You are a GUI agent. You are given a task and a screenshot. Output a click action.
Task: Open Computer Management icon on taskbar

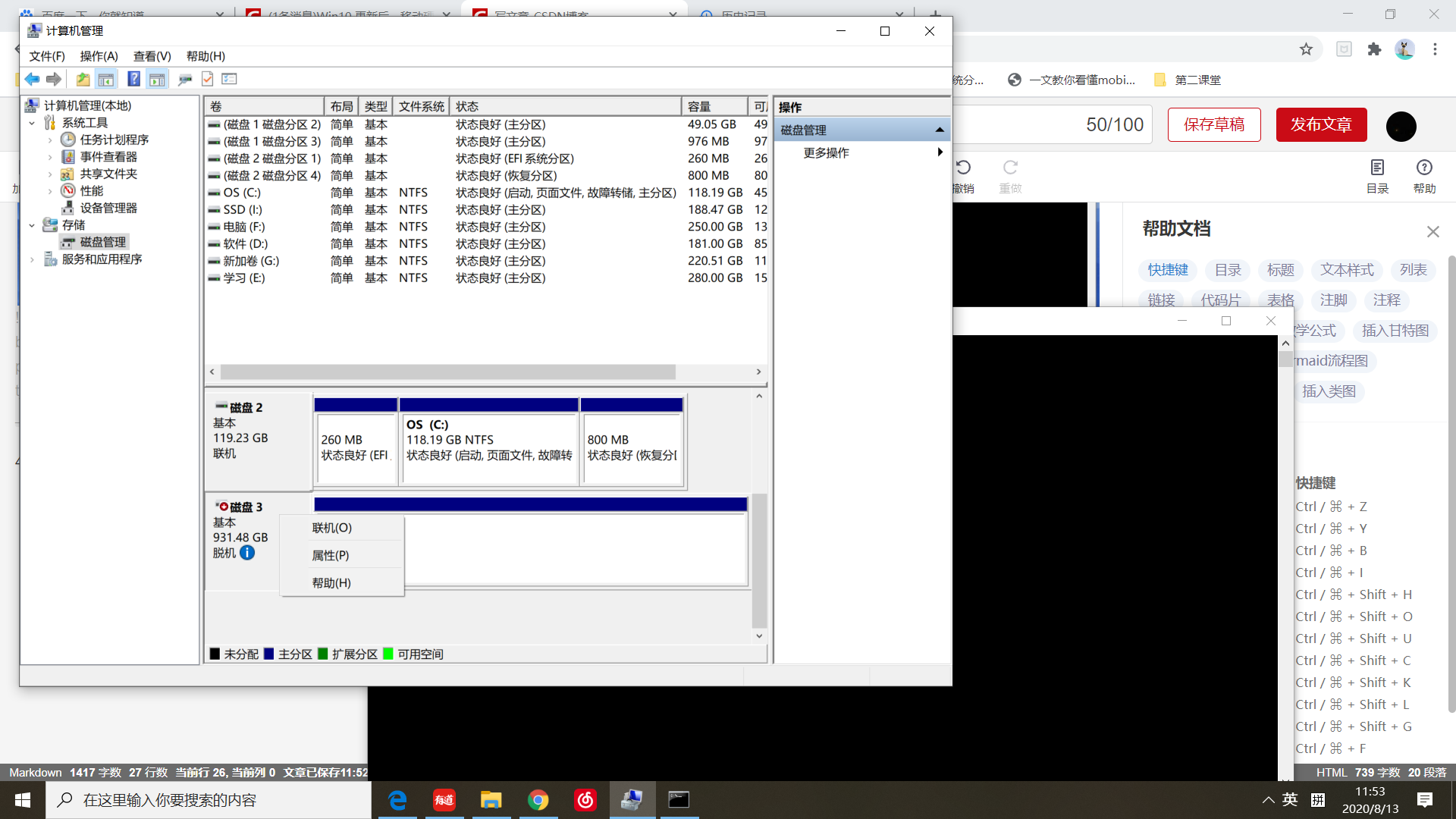click(x=632, y=799)
